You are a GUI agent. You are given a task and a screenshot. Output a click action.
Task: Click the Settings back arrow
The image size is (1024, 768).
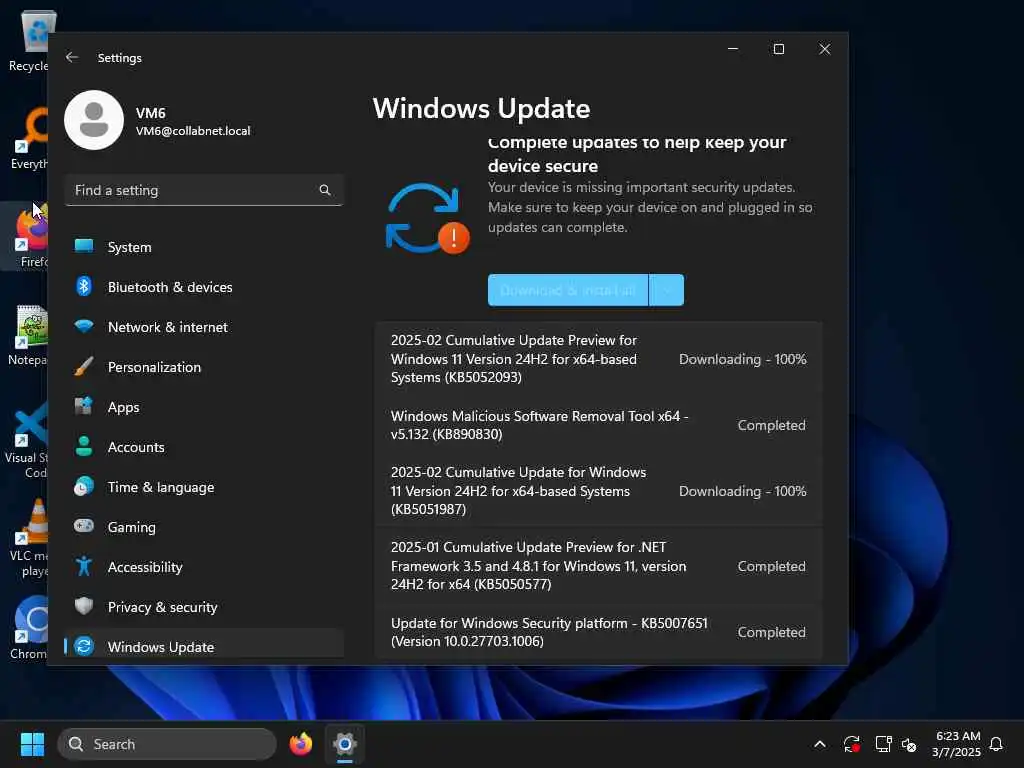coord(72,57)
